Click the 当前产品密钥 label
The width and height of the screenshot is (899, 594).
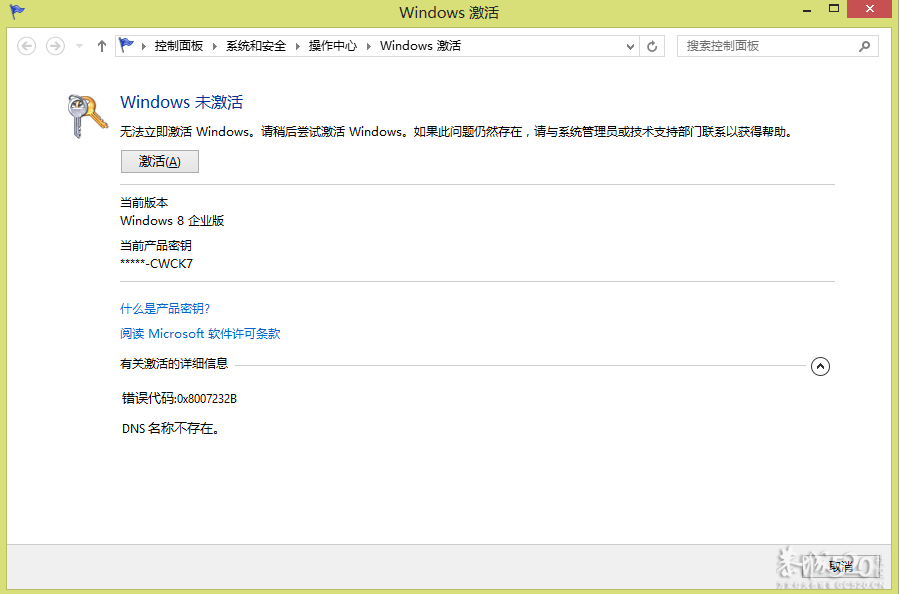coord(155,245)
